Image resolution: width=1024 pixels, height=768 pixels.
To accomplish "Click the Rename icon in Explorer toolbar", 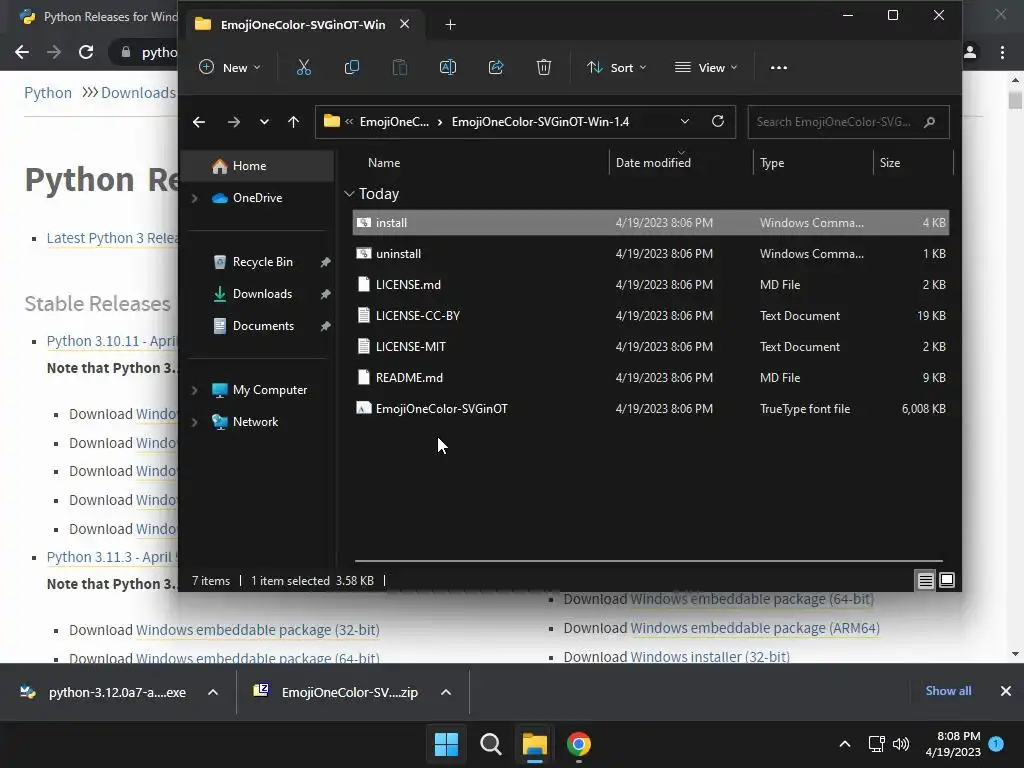I will (x=448, y=67).
